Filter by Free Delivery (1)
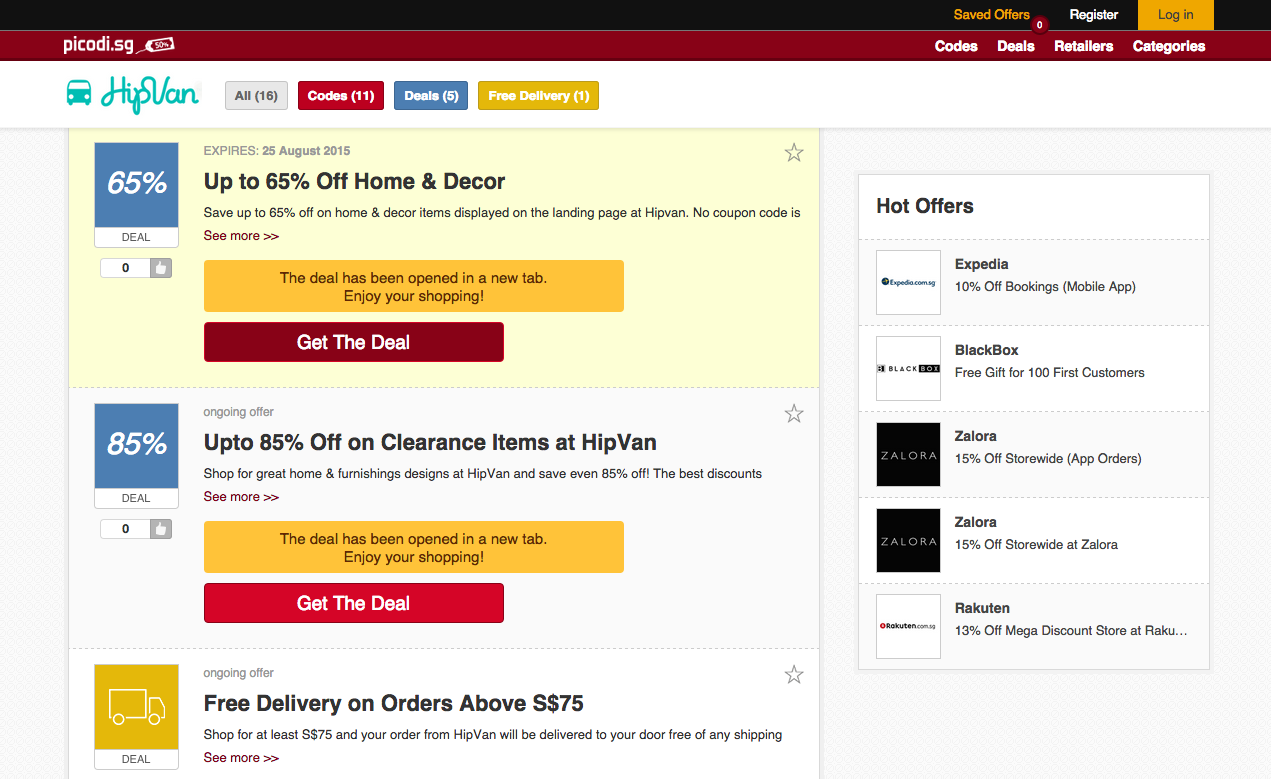 (538, 96)
